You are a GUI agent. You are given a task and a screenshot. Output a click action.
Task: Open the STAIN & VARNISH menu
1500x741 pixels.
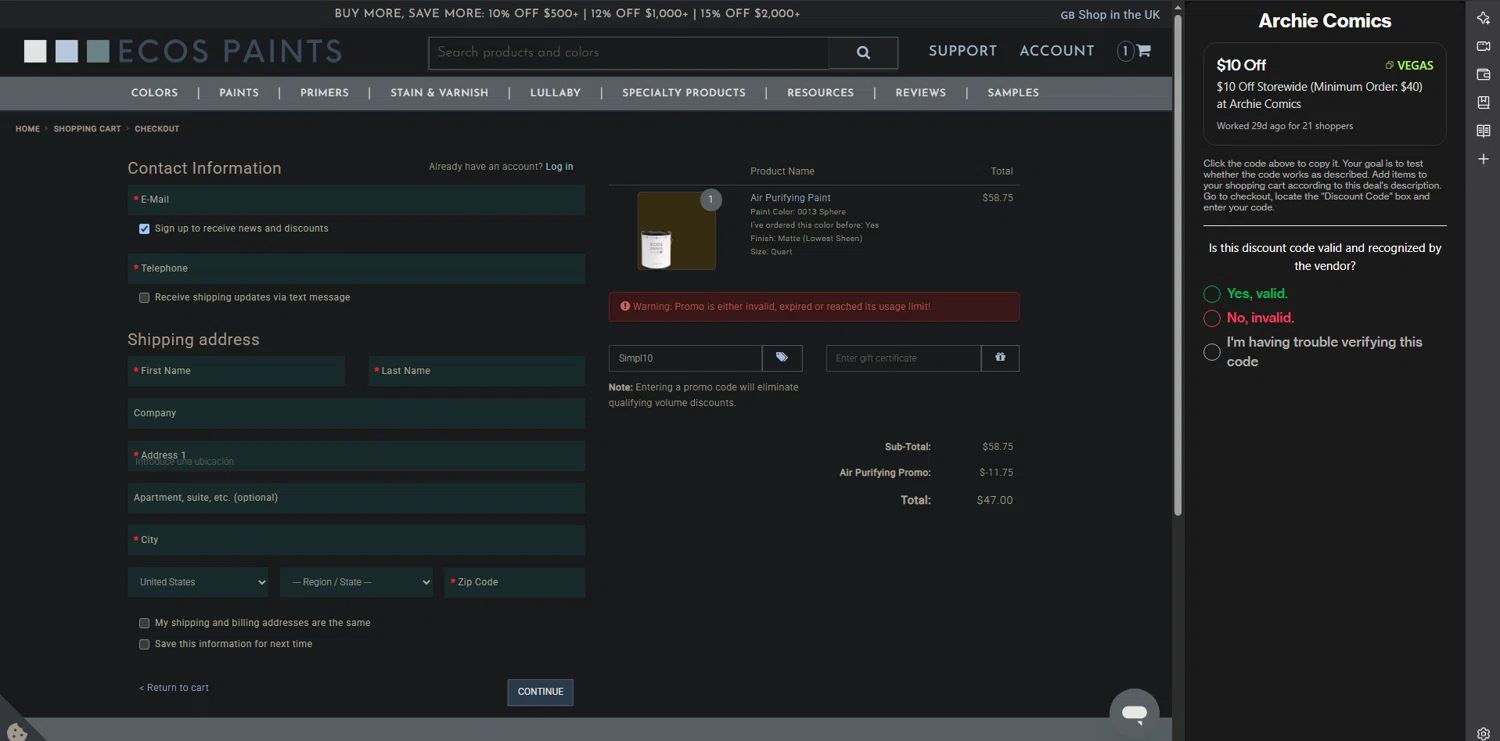[x=439, y=93]
